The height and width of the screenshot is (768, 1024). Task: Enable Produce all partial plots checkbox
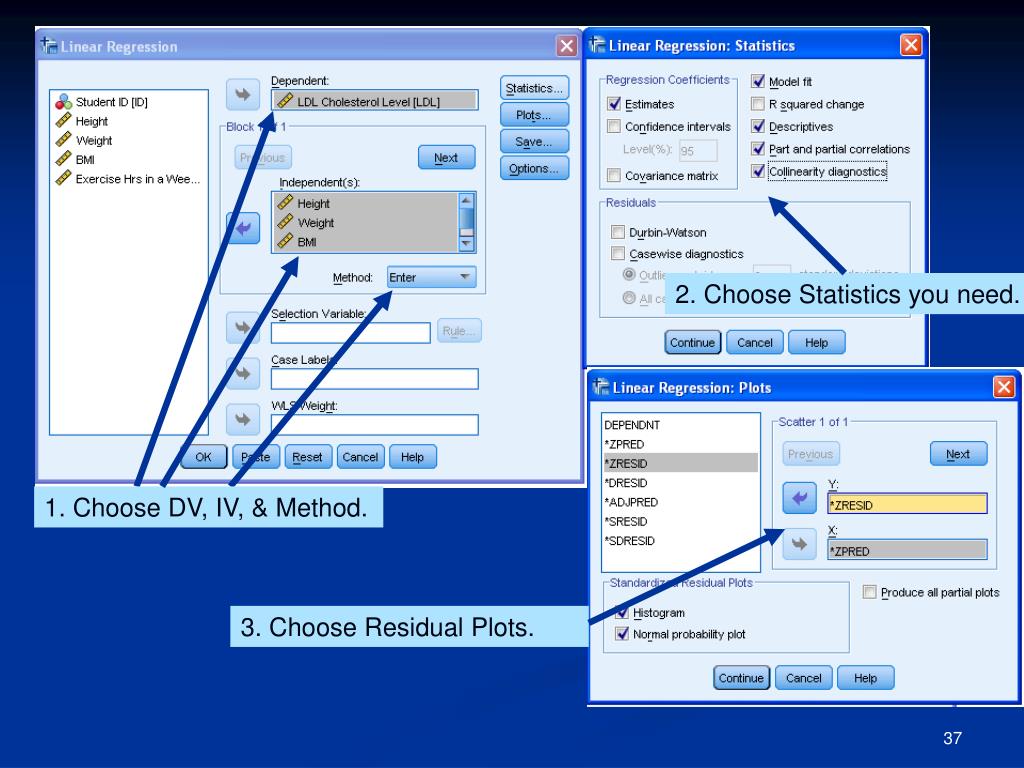pyautogui.click(x=869, y=592)
